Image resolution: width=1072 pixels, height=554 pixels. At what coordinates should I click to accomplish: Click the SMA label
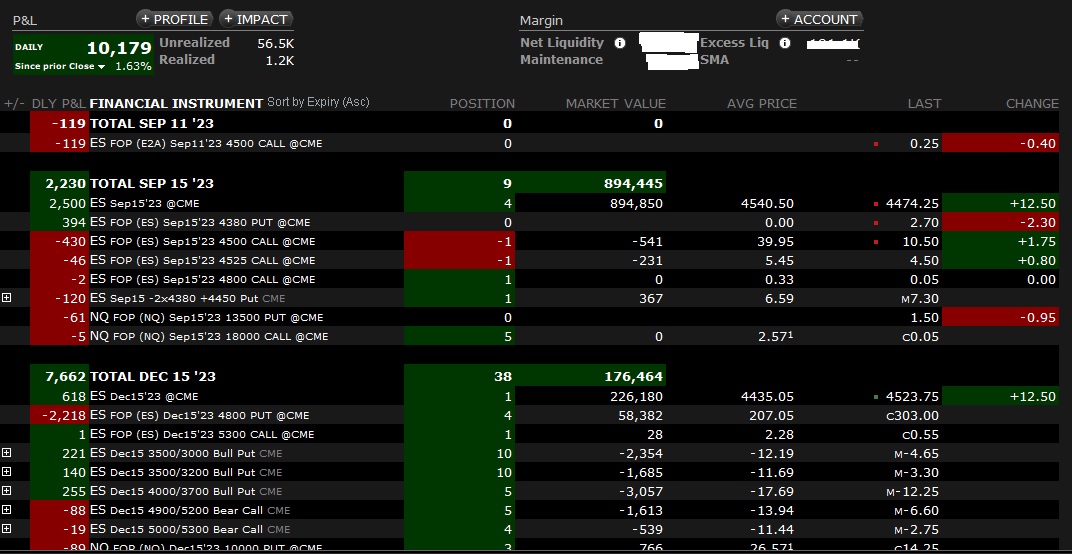714,60
